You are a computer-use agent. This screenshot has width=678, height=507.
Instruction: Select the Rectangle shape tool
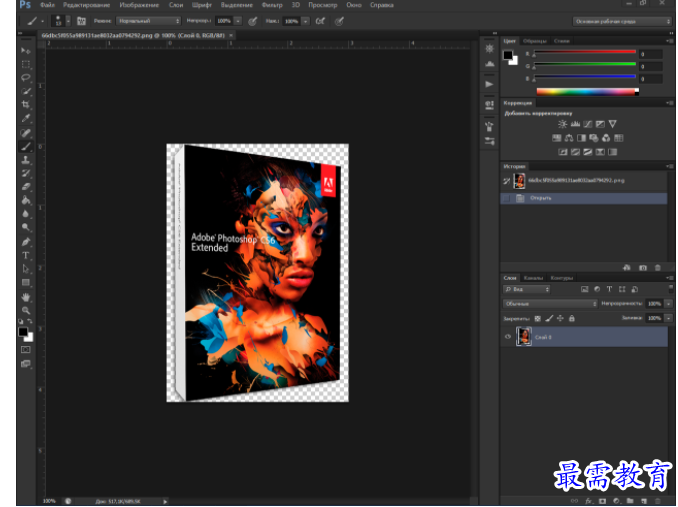[26, 282]
